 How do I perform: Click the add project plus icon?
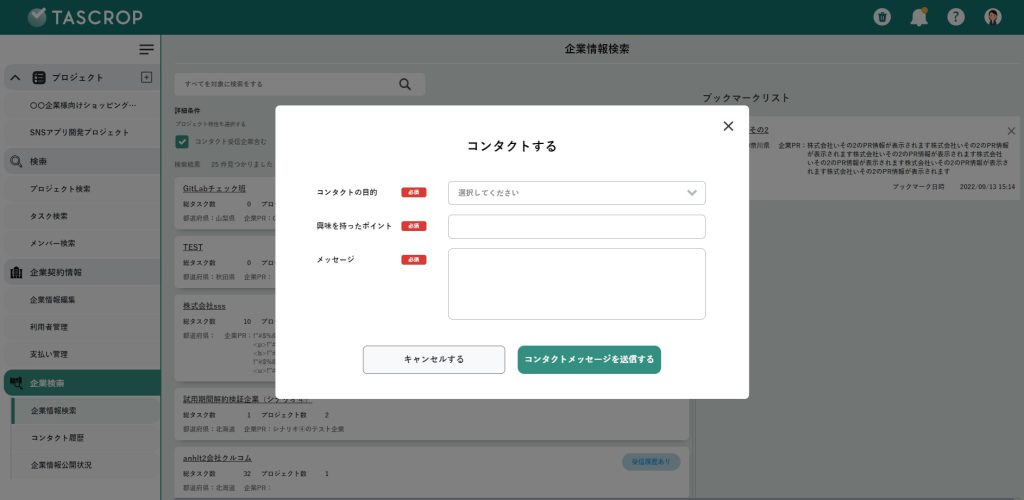pyautogui.click(x=146, y=77)
